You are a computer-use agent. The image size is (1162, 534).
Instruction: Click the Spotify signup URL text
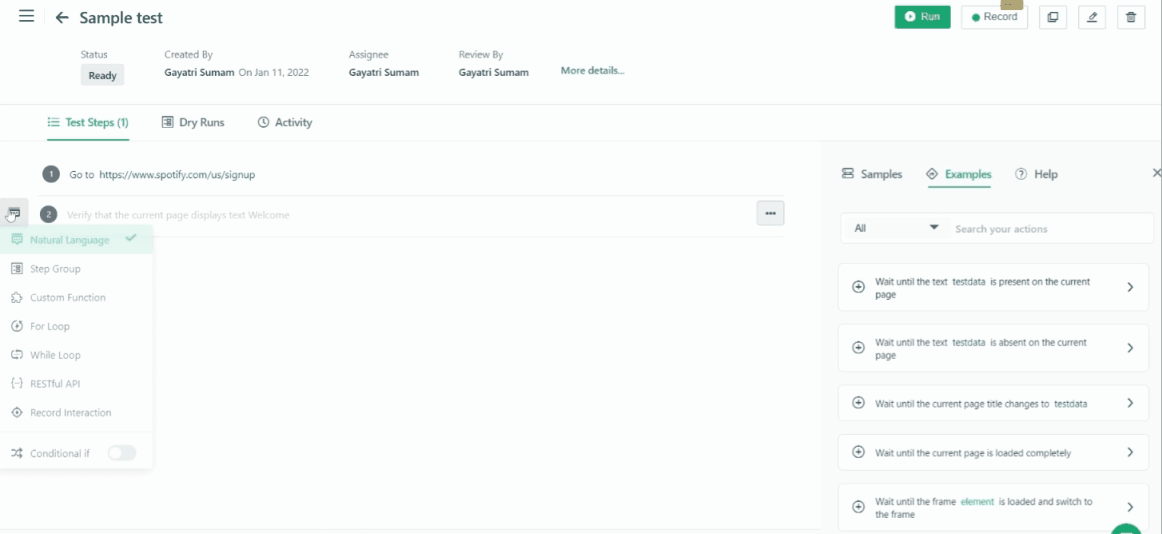point(177,175)
